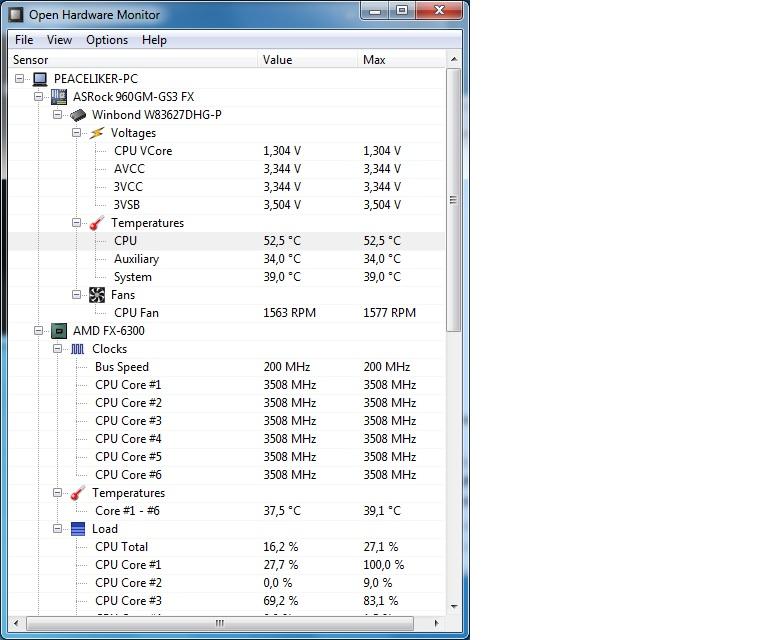Click the fan icon beside Fans
Screen dimensions: 768x640
[97, 295]
